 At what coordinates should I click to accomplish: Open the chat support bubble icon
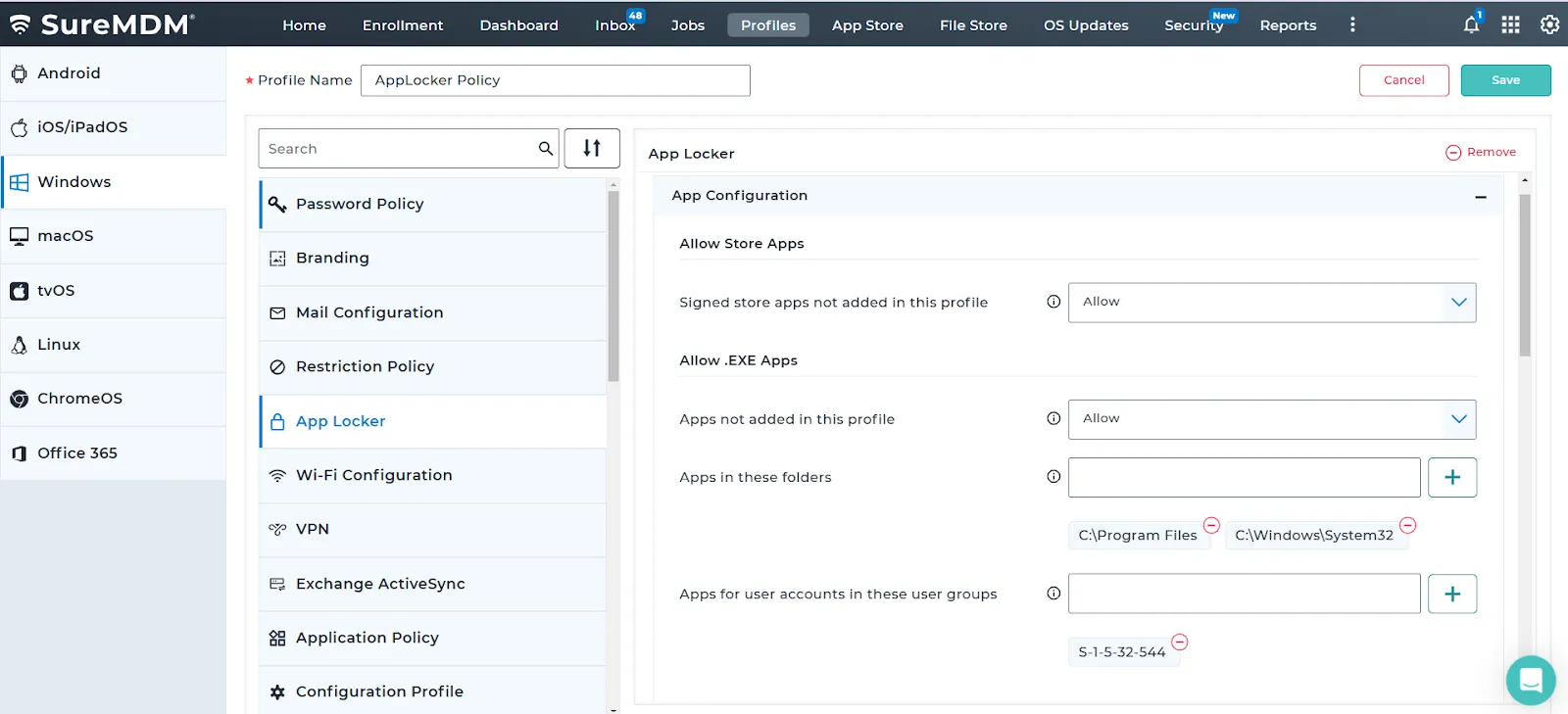pos(1531,680)
